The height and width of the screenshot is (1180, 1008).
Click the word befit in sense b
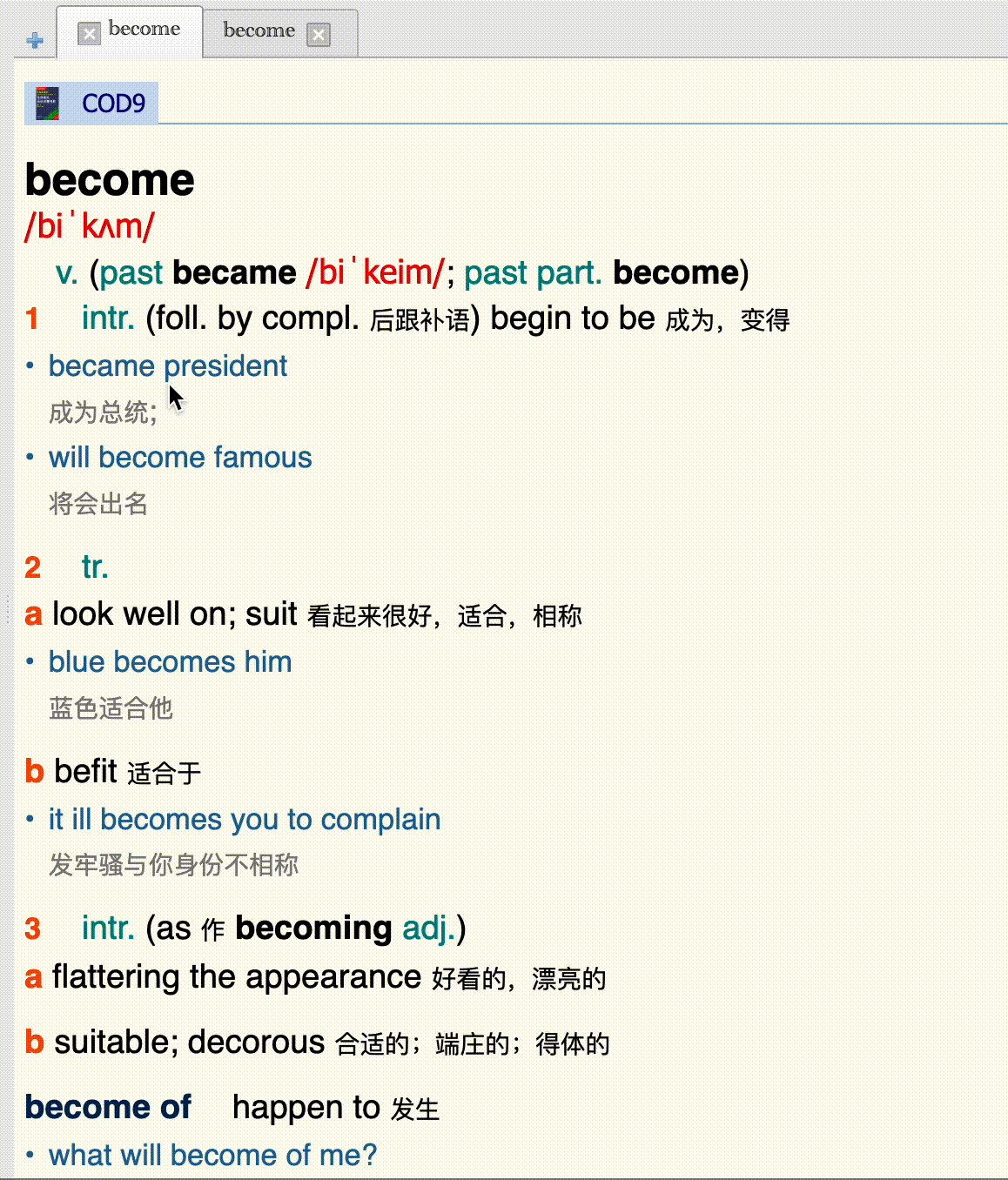tap(85, 771)
